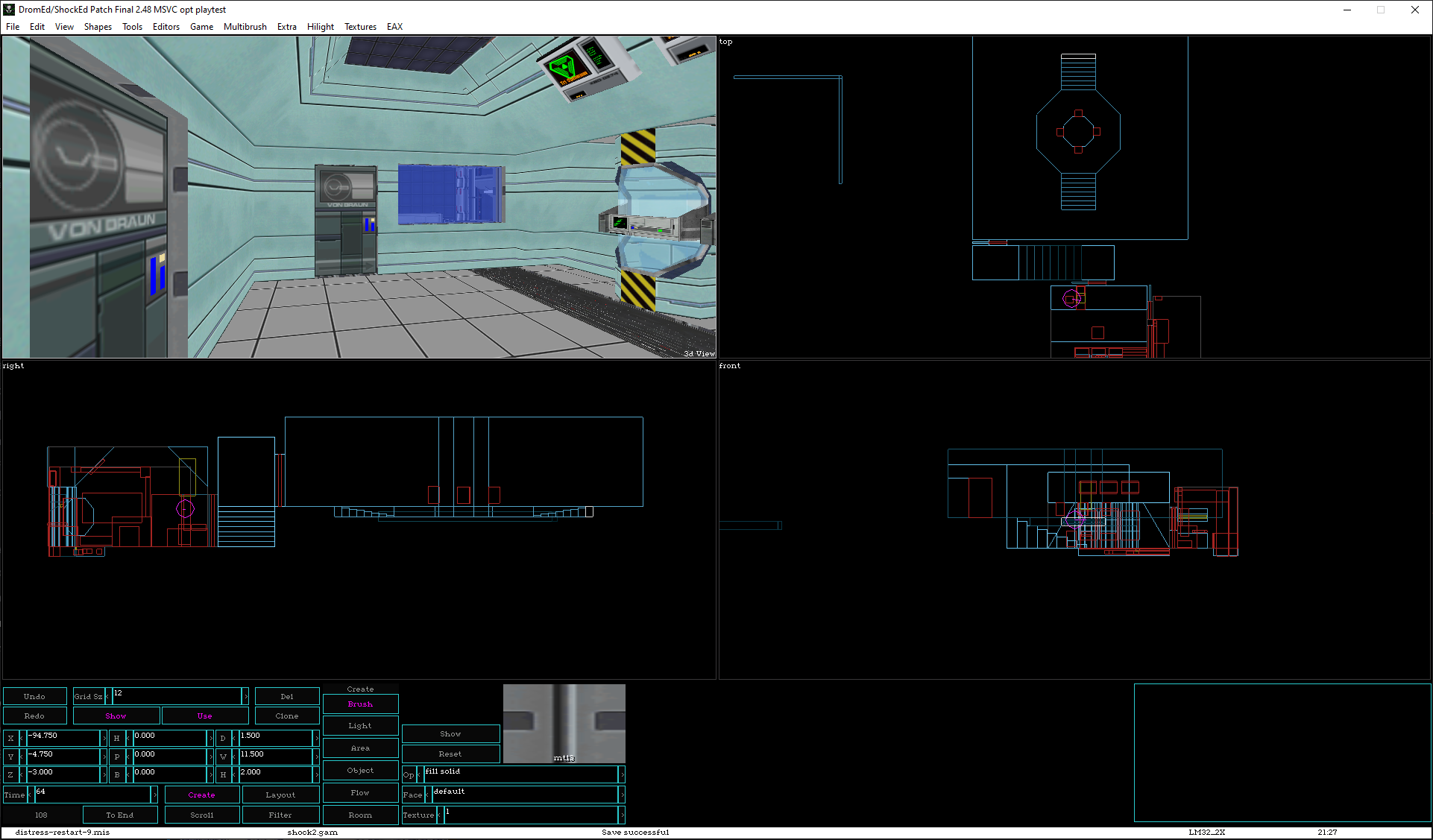The height and width of the screenshot is (840, 1433).
Task: Decrease the X position arrow
Action: [x=22, y=738]
